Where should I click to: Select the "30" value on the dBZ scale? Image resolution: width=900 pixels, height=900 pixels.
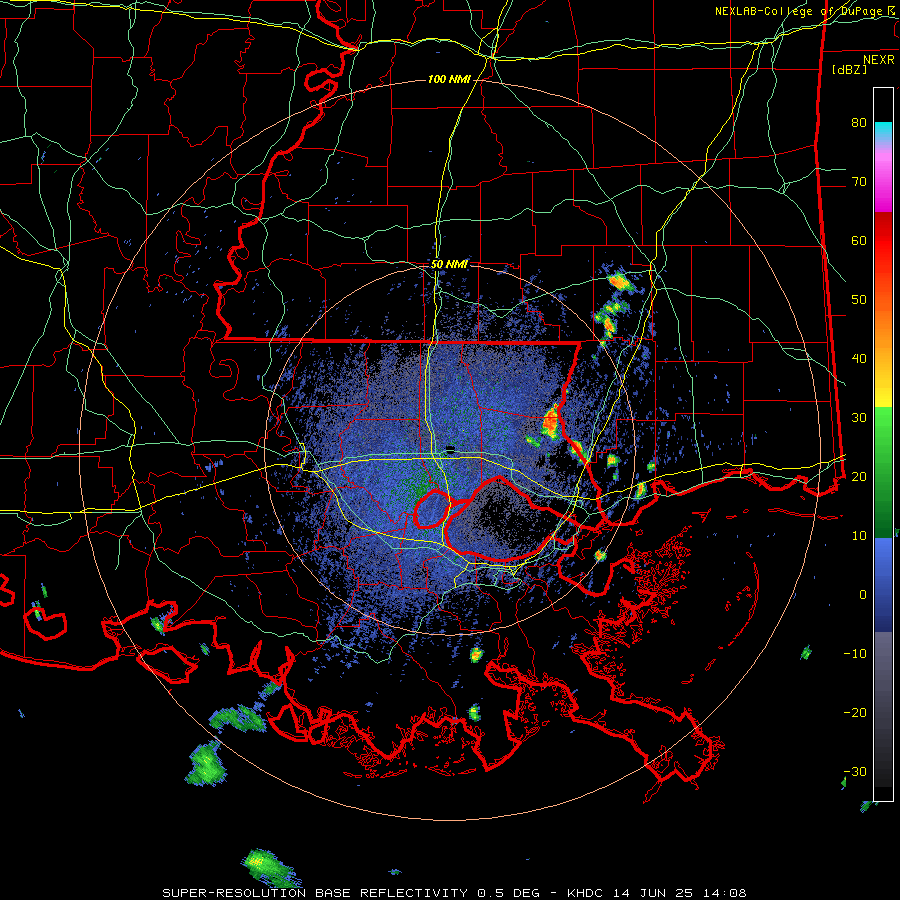(x=859, y=417)
